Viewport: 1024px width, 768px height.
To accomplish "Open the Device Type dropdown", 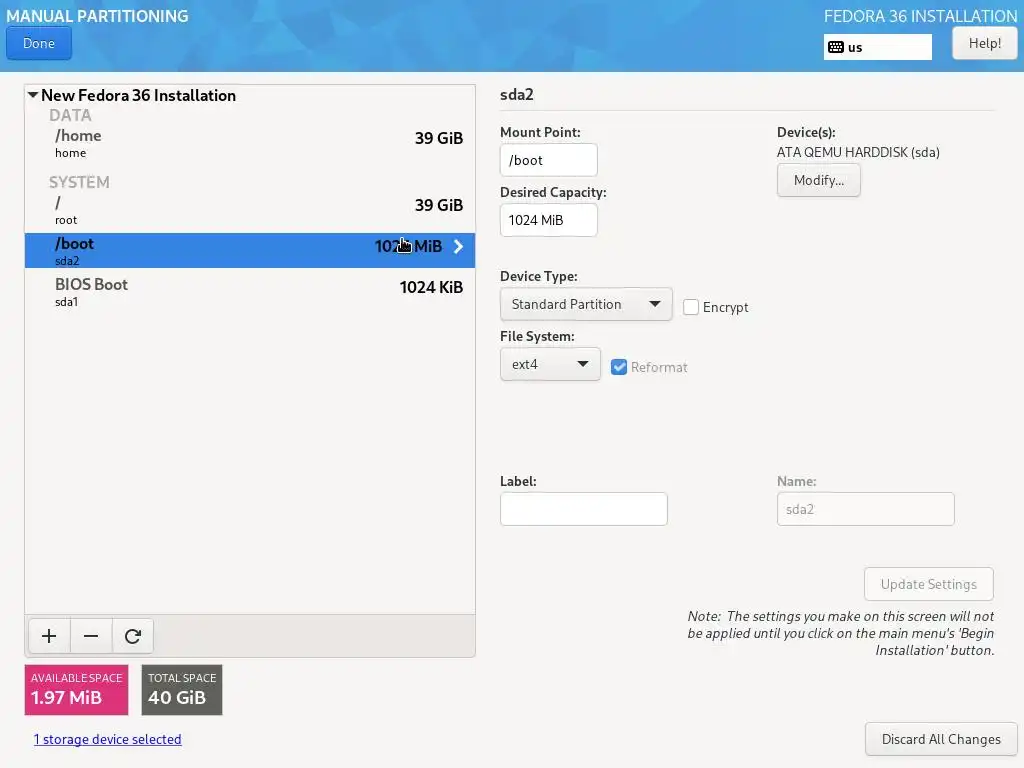I will coord(586,304).
